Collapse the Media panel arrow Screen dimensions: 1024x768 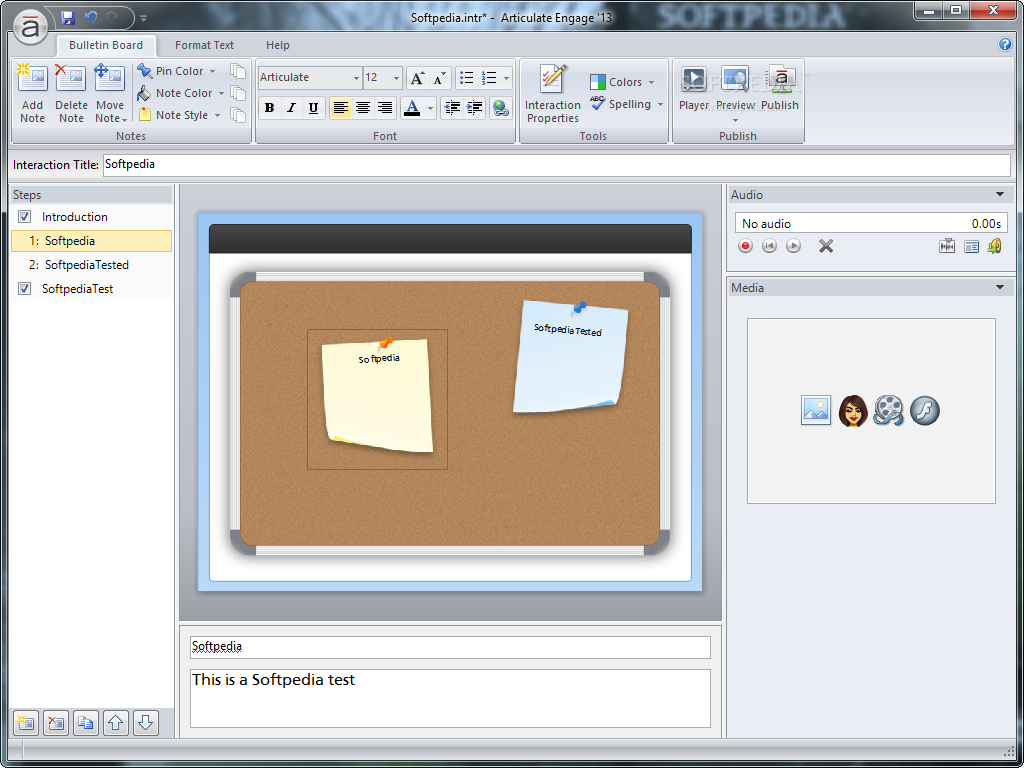pyautogui.click(x=1000, y=287)
